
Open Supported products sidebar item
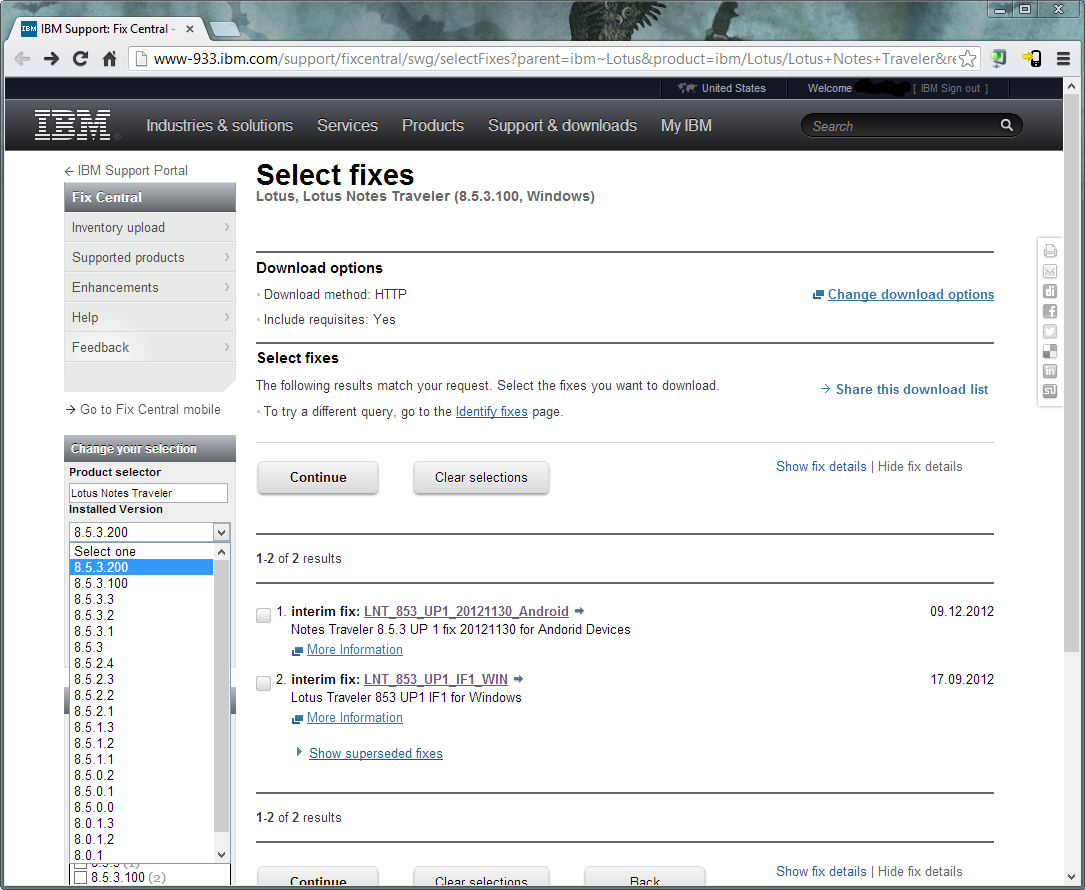coord(149,257)
